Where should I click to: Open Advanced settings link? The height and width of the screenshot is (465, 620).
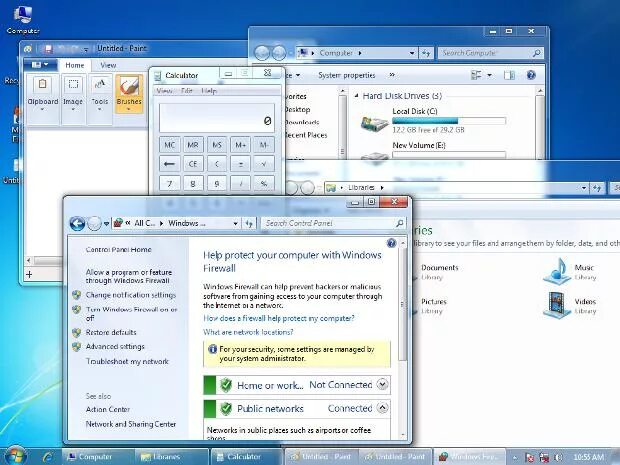115,346
